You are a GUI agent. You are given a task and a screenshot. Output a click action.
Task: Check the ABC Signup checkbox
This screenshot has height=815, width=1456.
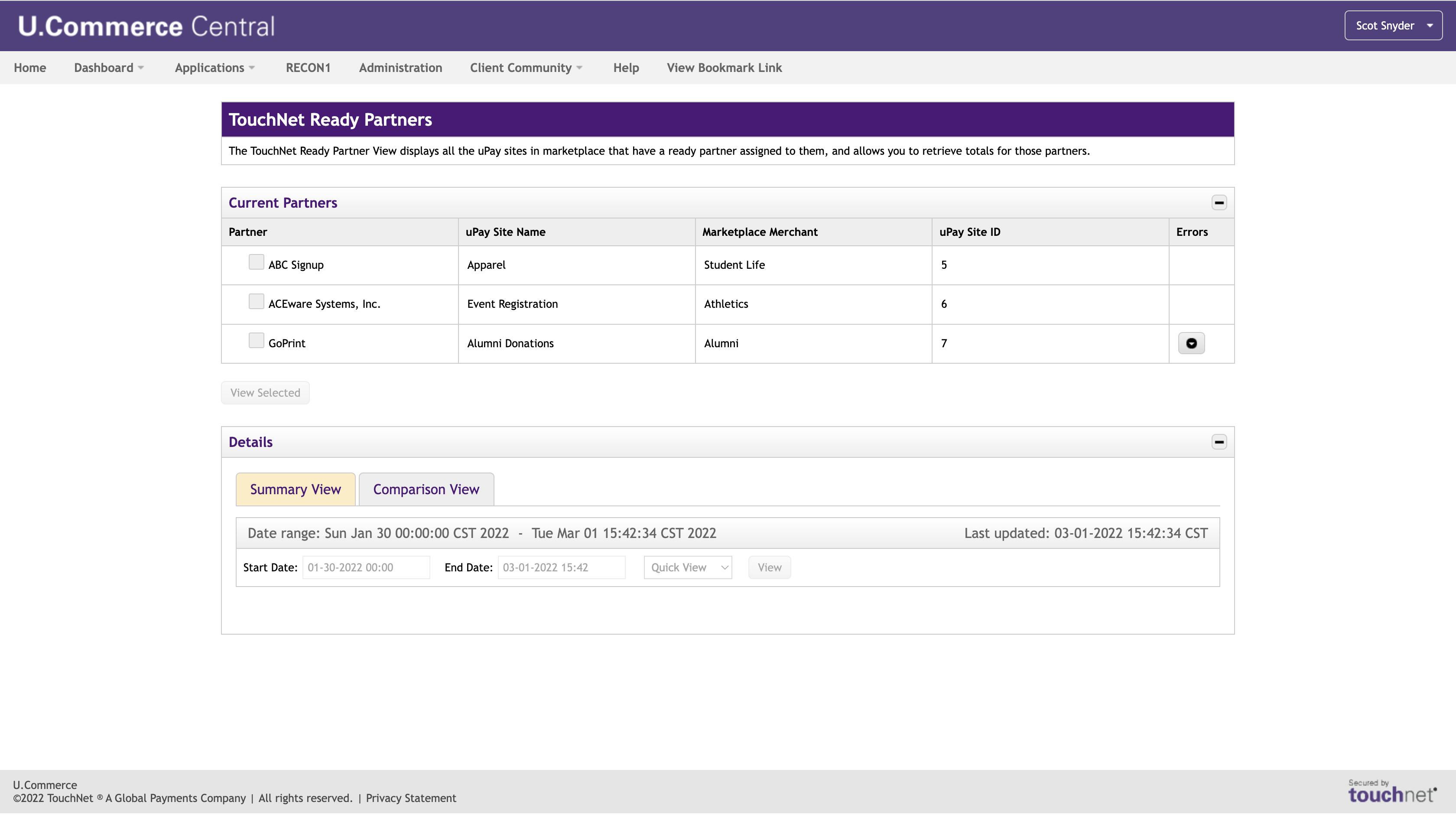click(256, 262)
